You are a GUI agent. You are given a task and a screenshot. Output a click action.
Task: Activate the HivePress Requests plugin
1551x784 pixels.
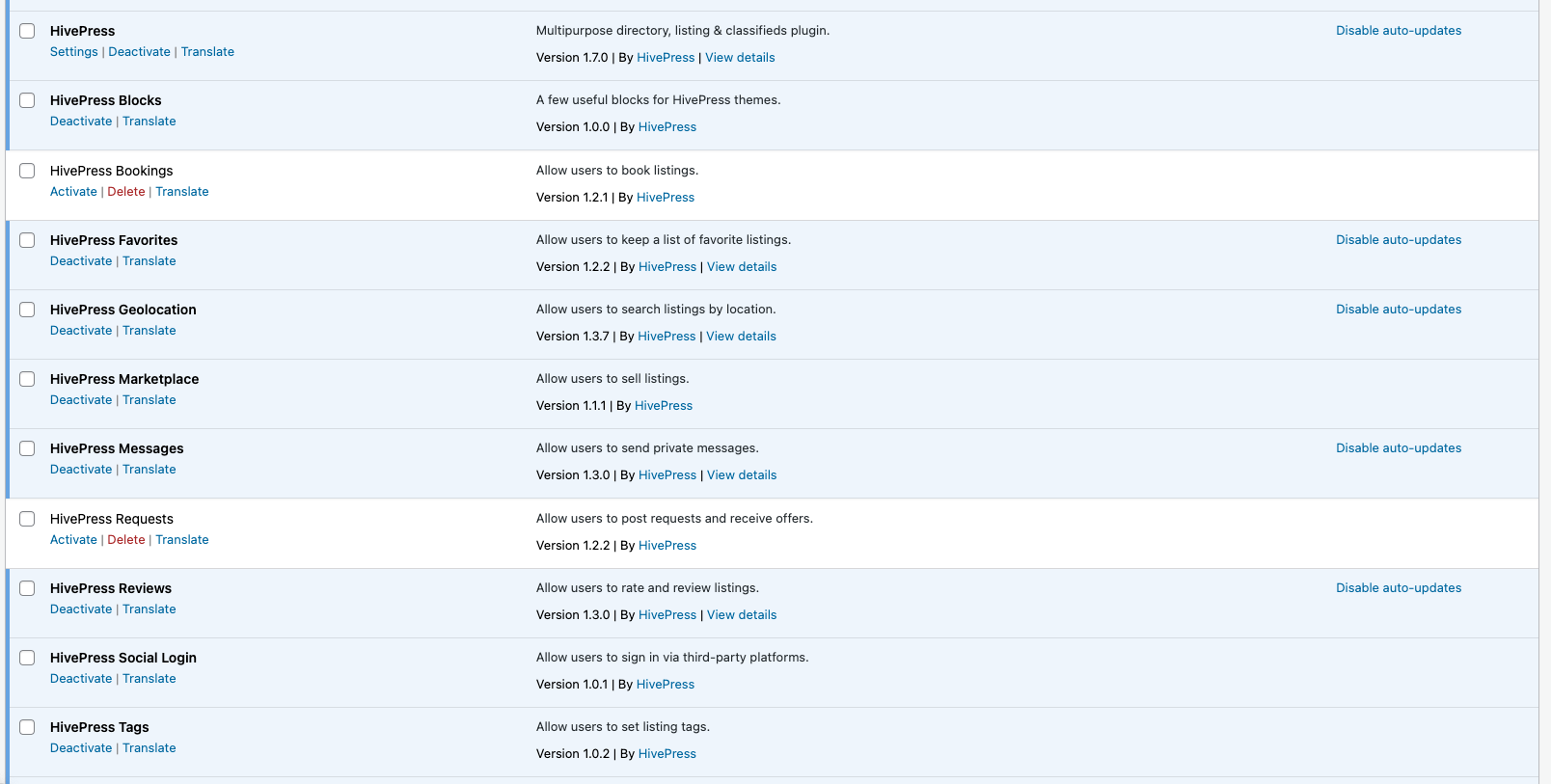tap(73, 540)
